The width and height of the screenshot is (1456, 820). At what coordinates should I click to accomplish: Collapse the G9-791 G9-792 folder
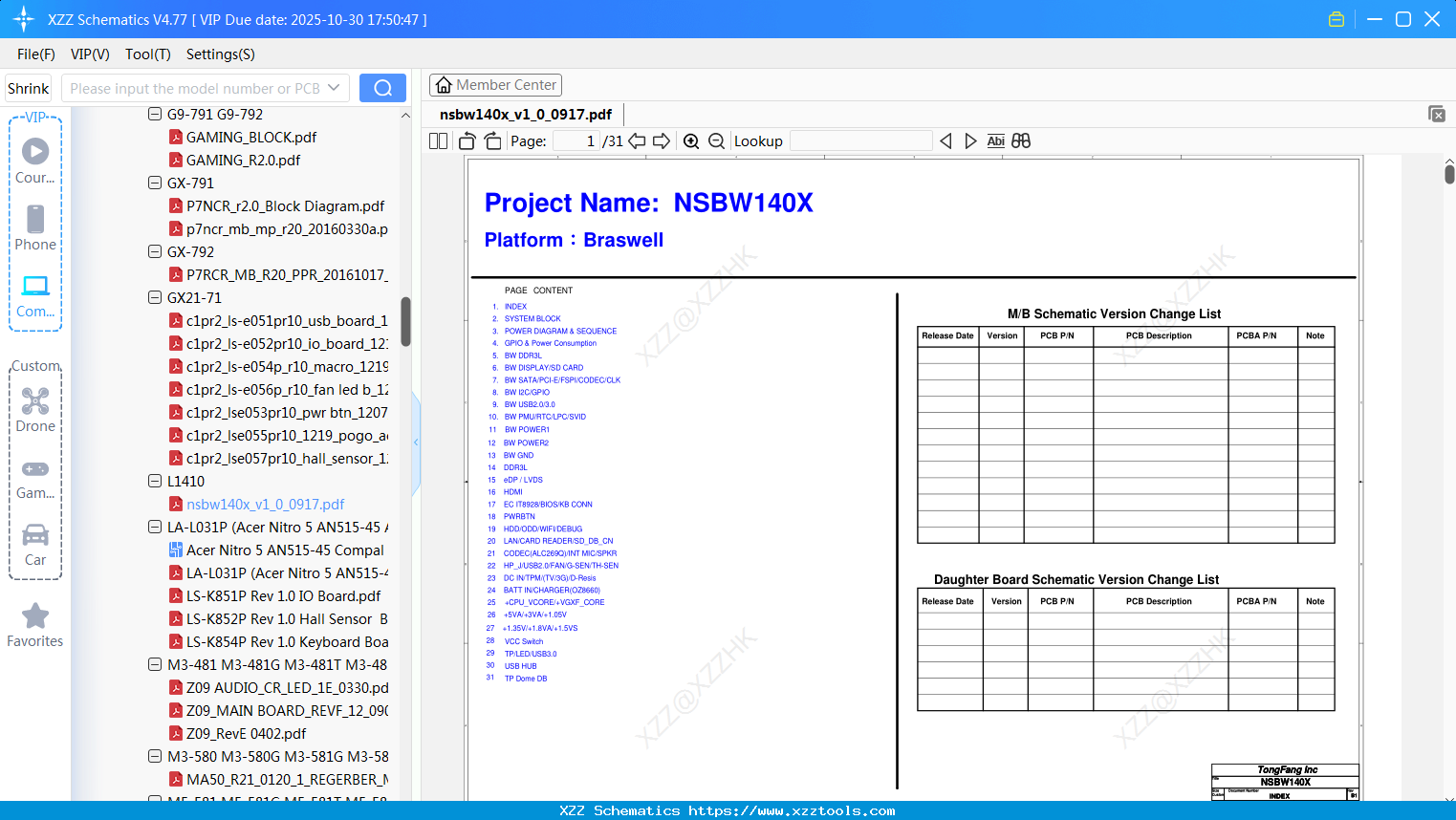point(155,114)
